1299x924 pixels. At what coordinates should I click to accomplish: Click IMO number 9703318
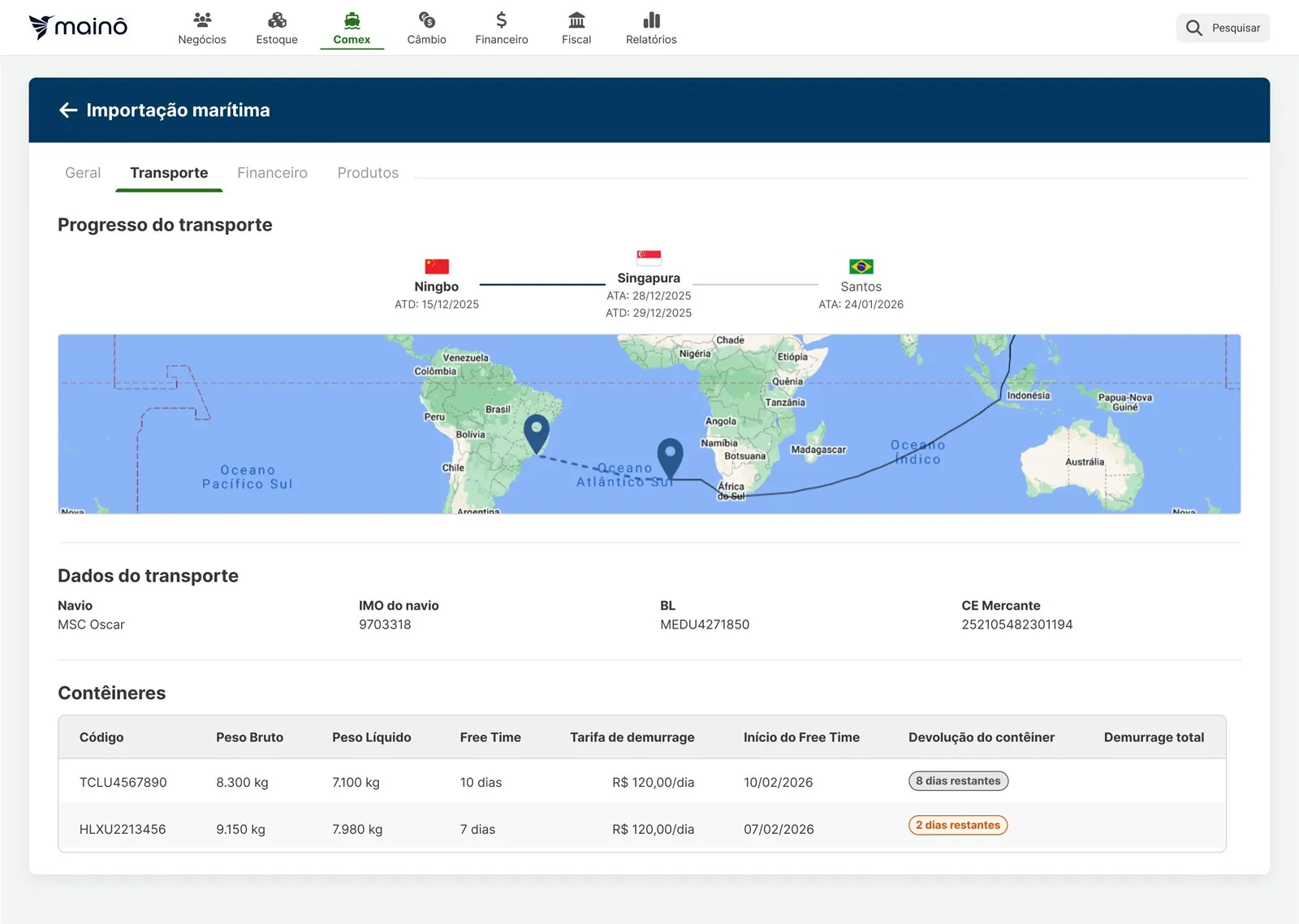(385, 624)
